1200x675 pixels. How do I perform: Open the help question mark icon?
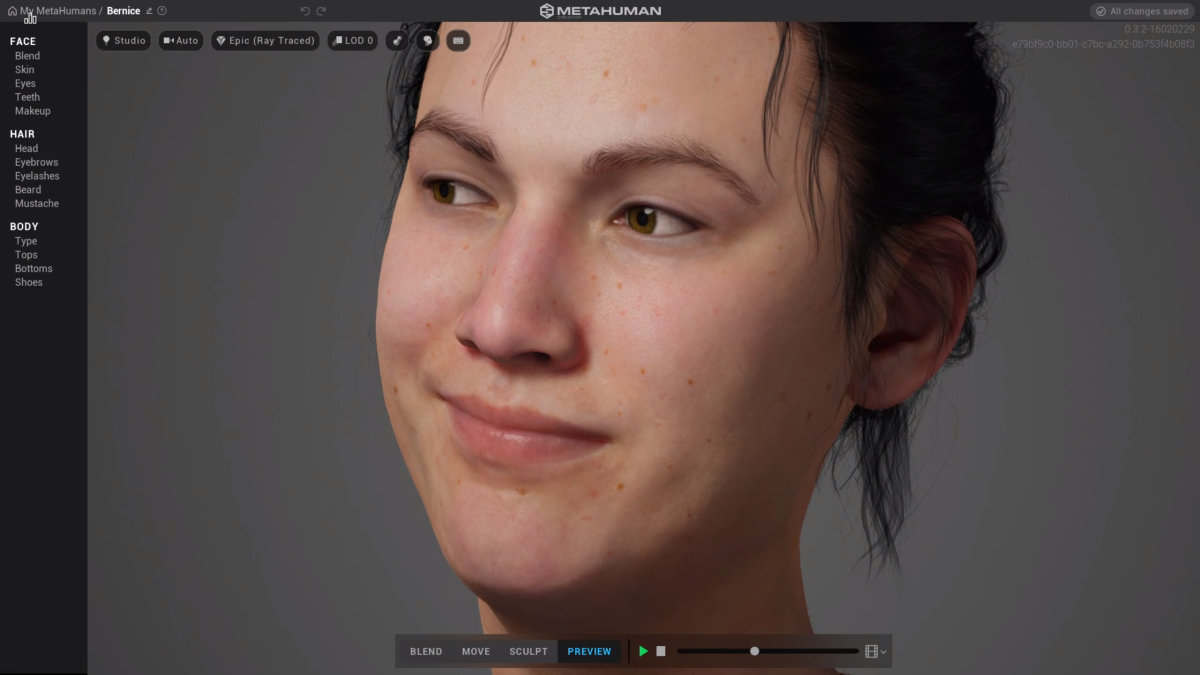[162, 11]
